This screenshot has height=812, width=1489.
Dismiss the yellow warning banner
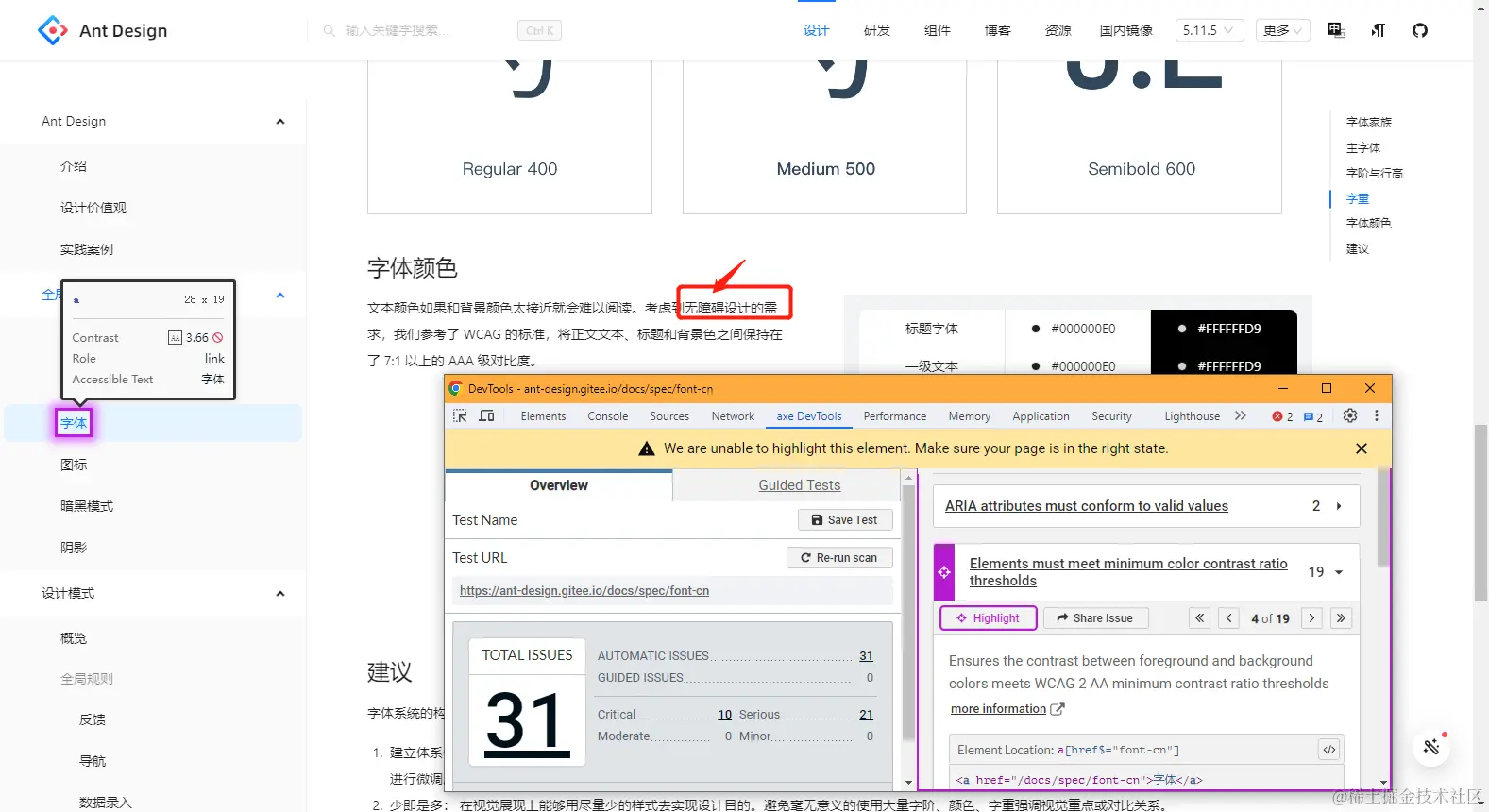(x=1362, y=448)
